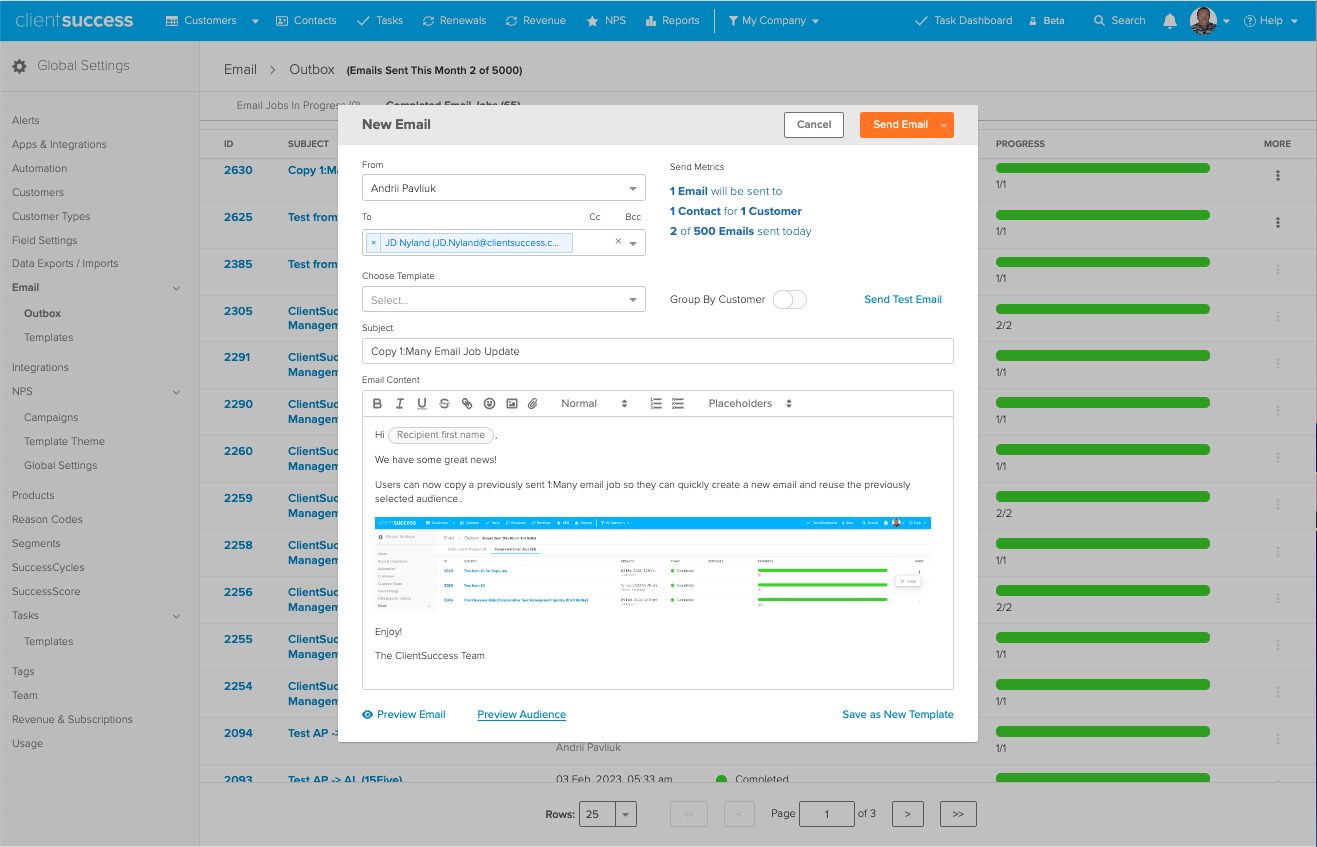The height and width of the screenshot is (847, 1317).
Task: Open Send Email options arrow
Action: pyautogui.click(x=943, y=125)
